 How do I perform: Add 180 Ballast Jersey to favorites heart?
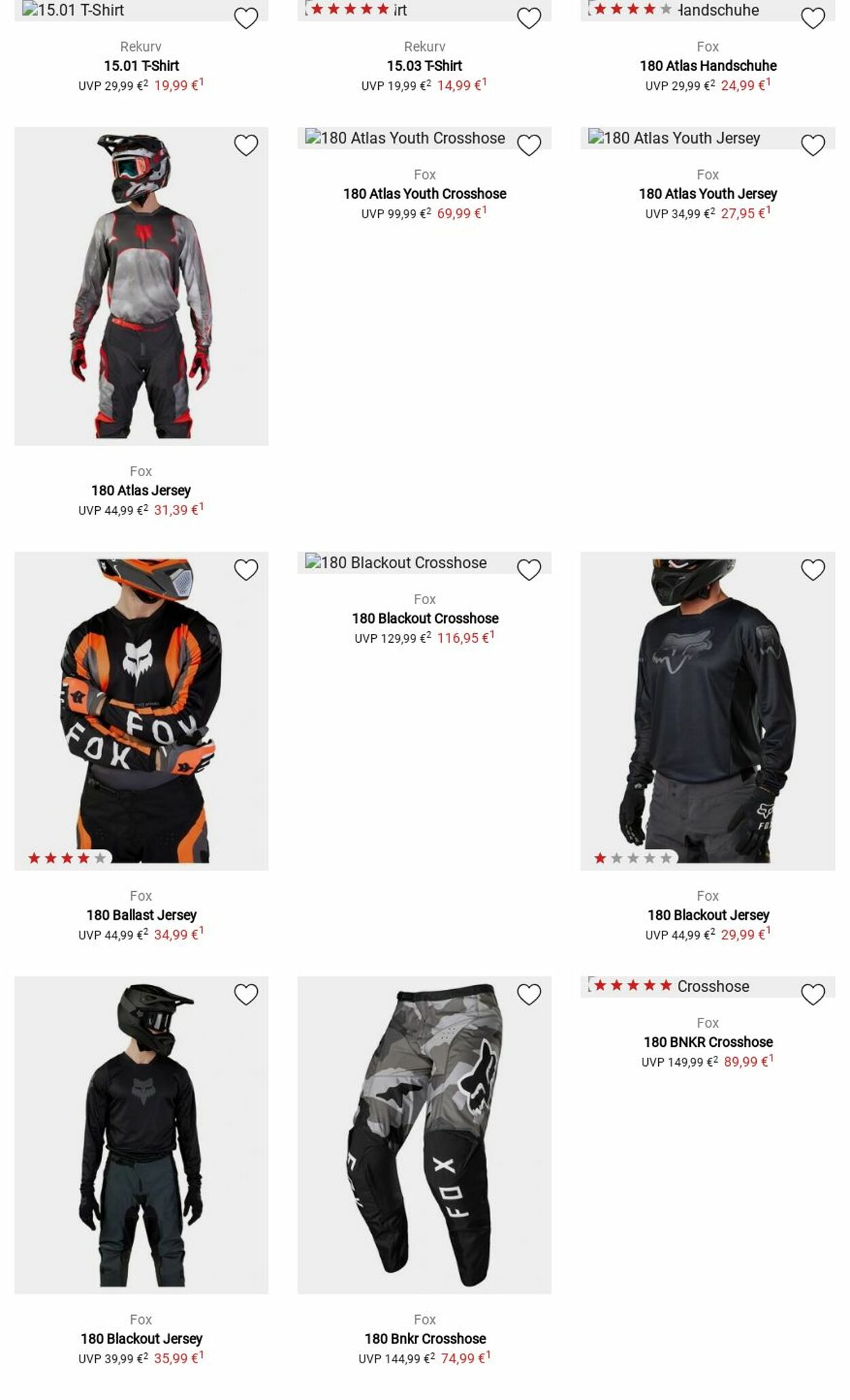point(246,570)
